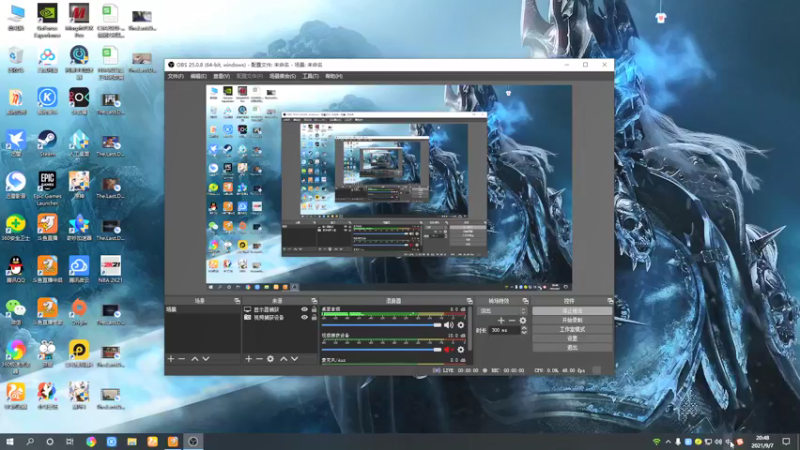This screenshot has height=450, width=800.
Task: Open Windows taskbar search
Action: 30,441
